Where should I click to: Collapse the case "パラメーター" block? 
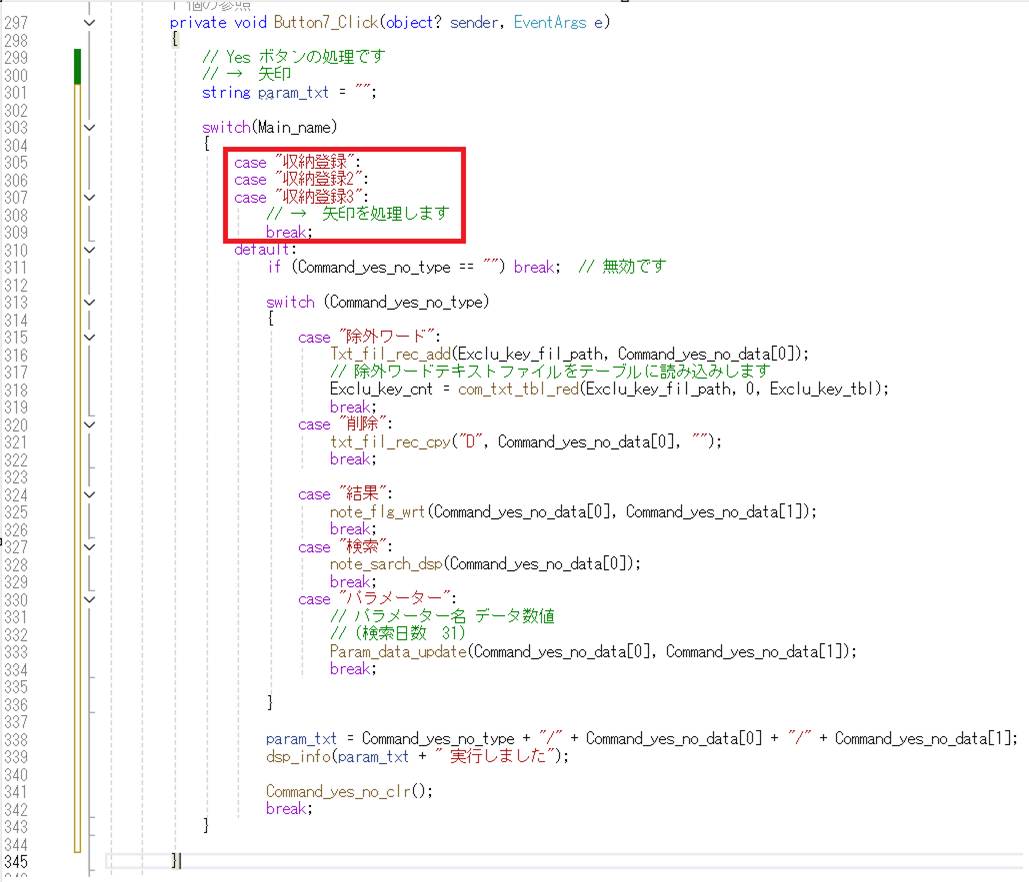point(90,599)
